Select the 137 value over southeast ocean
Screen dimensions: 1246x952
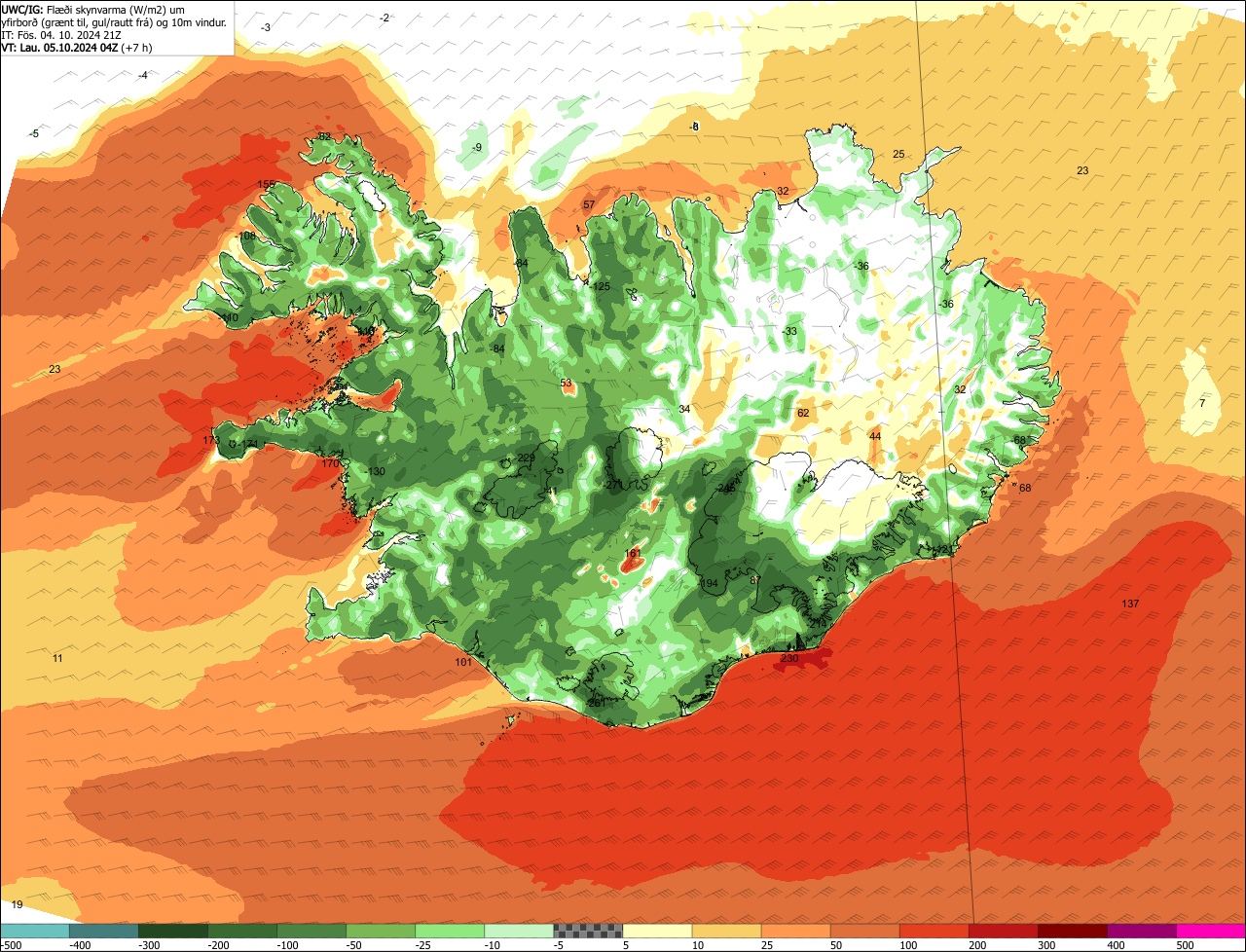[1130, 604]
